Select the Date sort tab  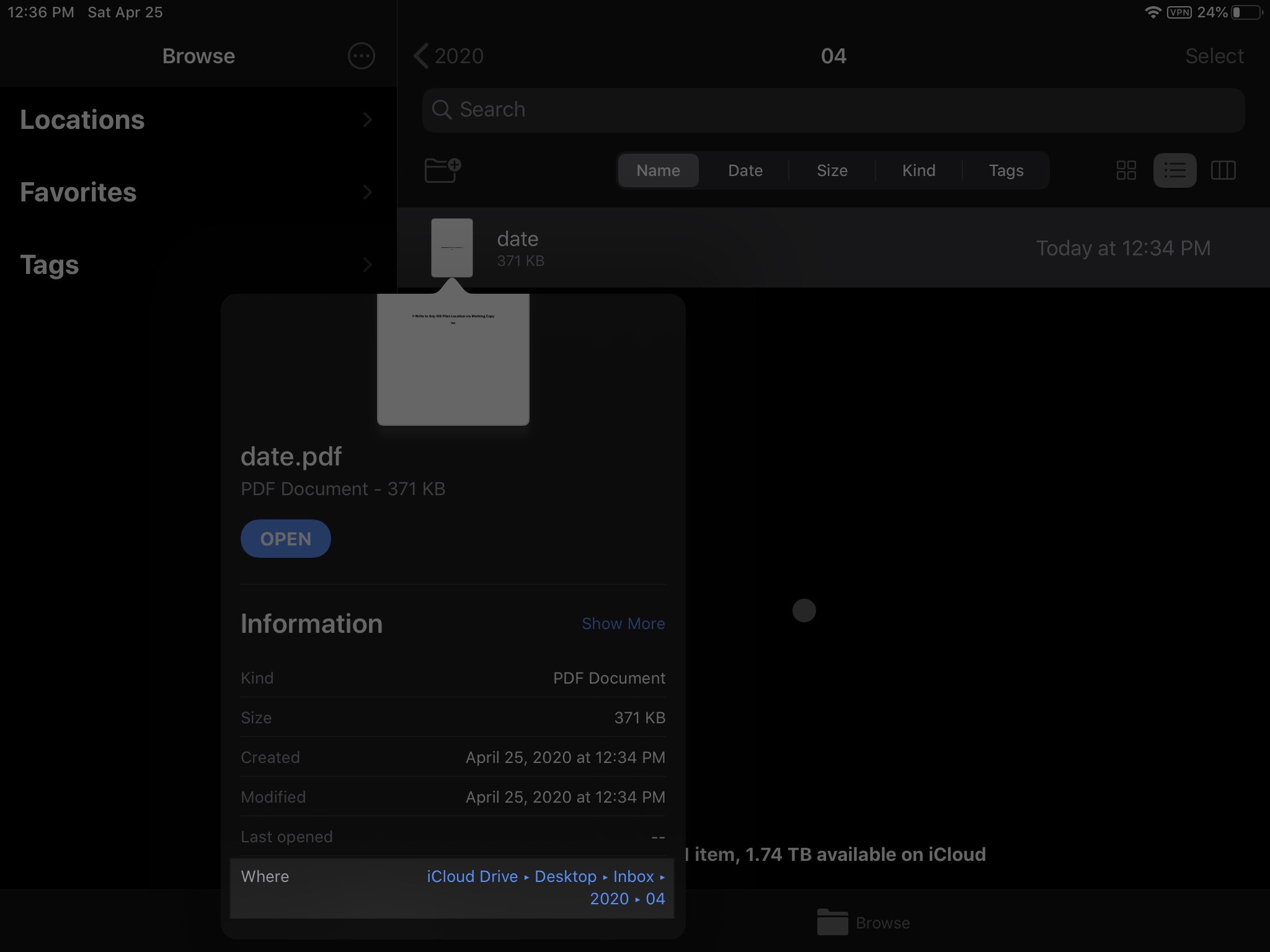745,169
